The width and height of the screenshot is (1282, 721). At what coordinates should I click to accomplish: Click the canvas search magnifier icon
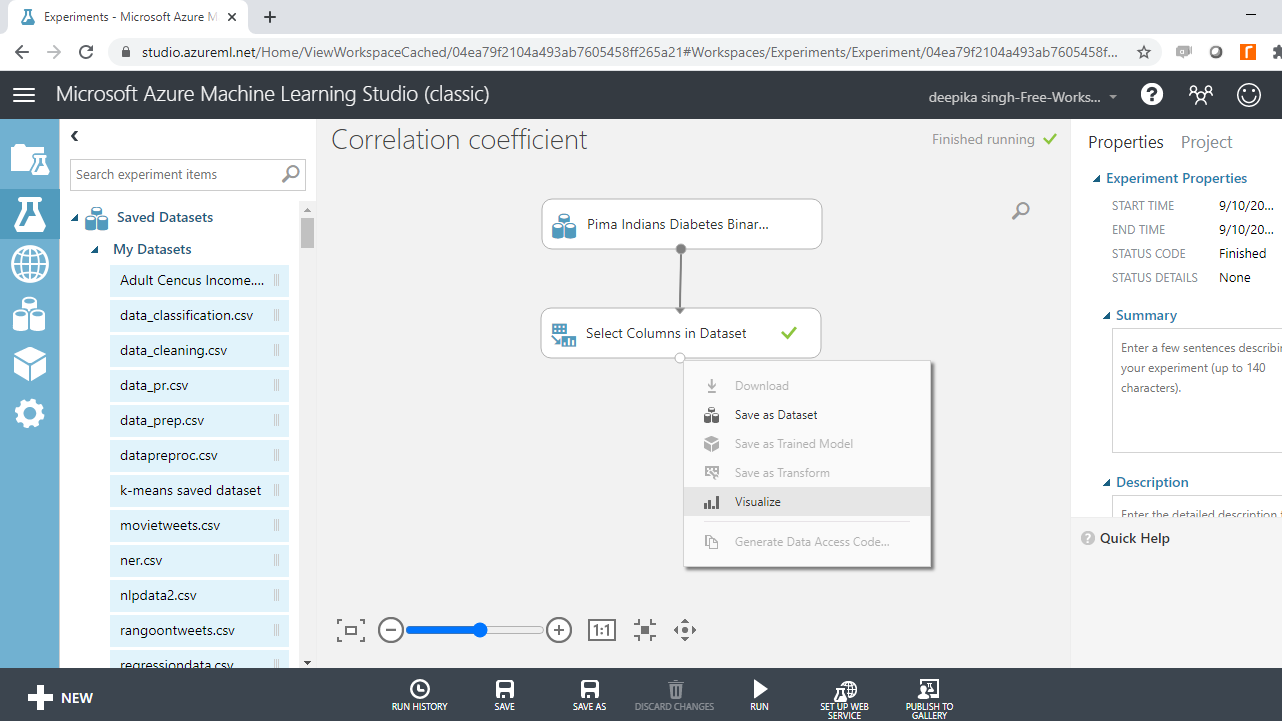point(1020,211)
